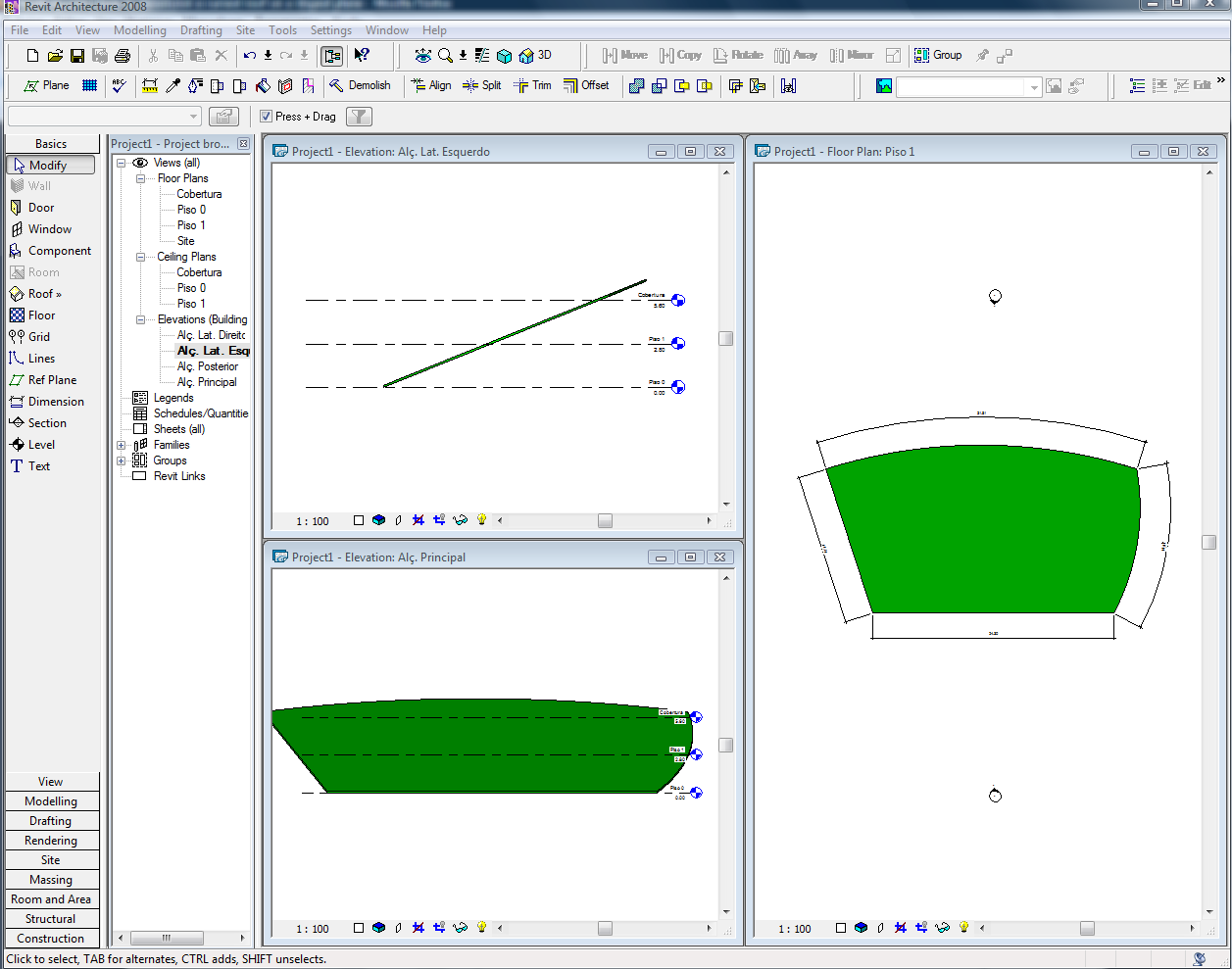Expand the Families tree node
This screenshot has width=1232, height=969.
[x=122, y=445]
